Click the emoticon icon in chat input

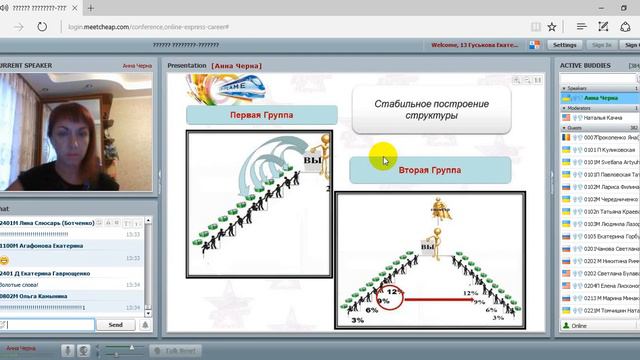click(x=2, y=325)
